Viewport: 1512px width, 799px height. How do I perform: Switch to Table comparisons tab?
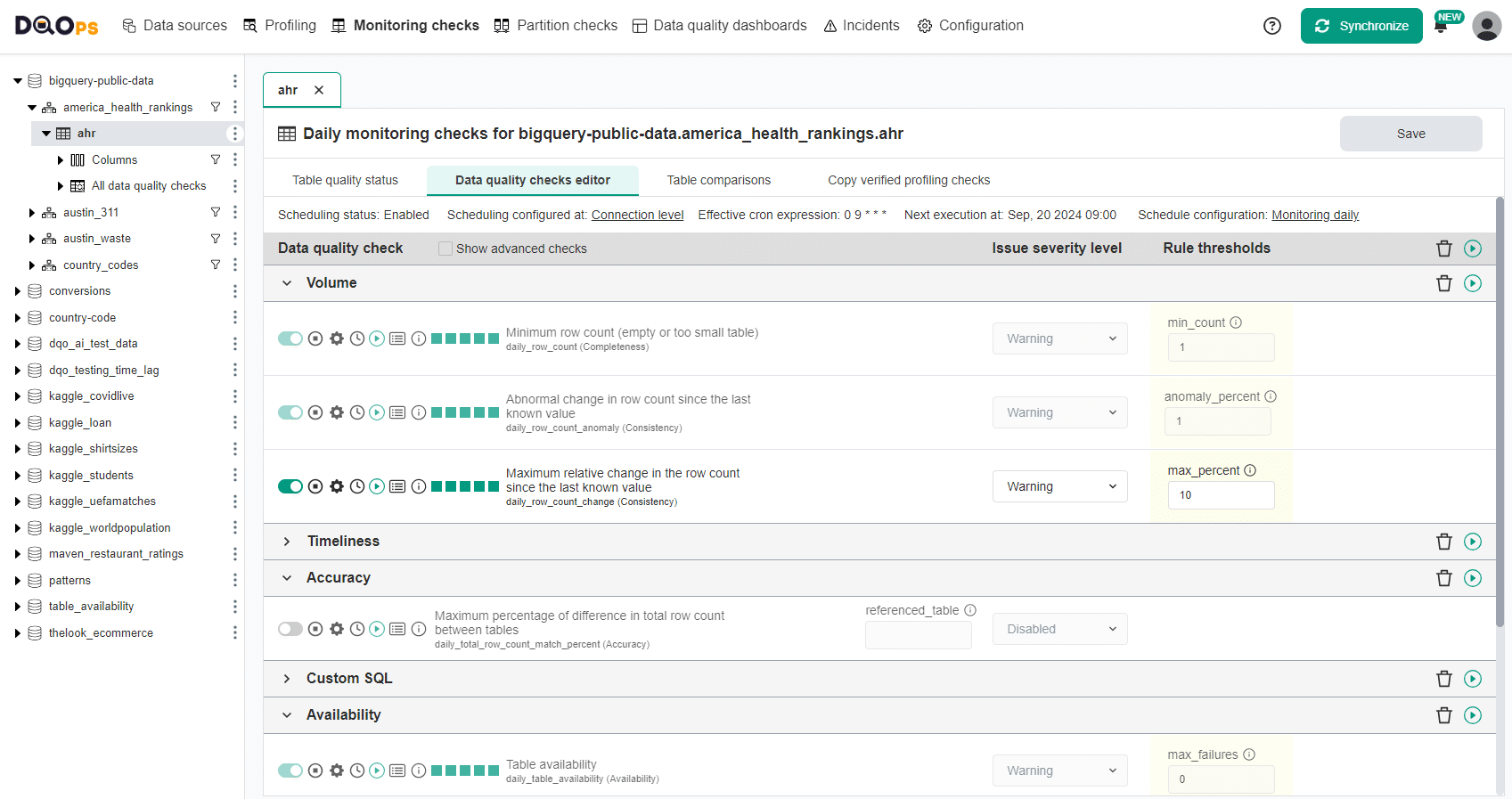[x=719, y=180]
